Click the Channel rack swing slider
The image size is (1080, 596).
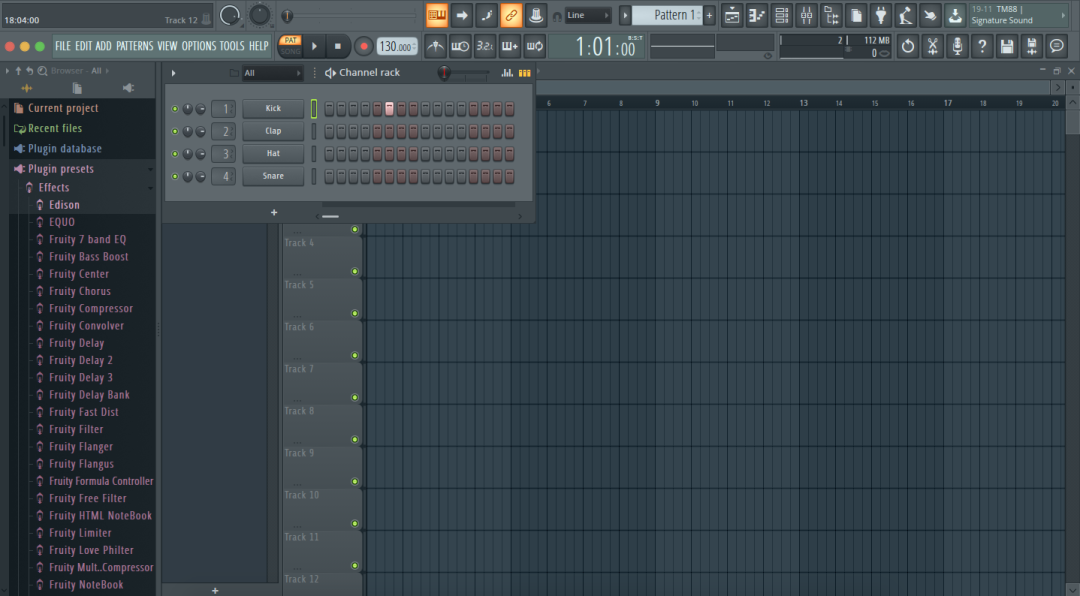point(464,72)
